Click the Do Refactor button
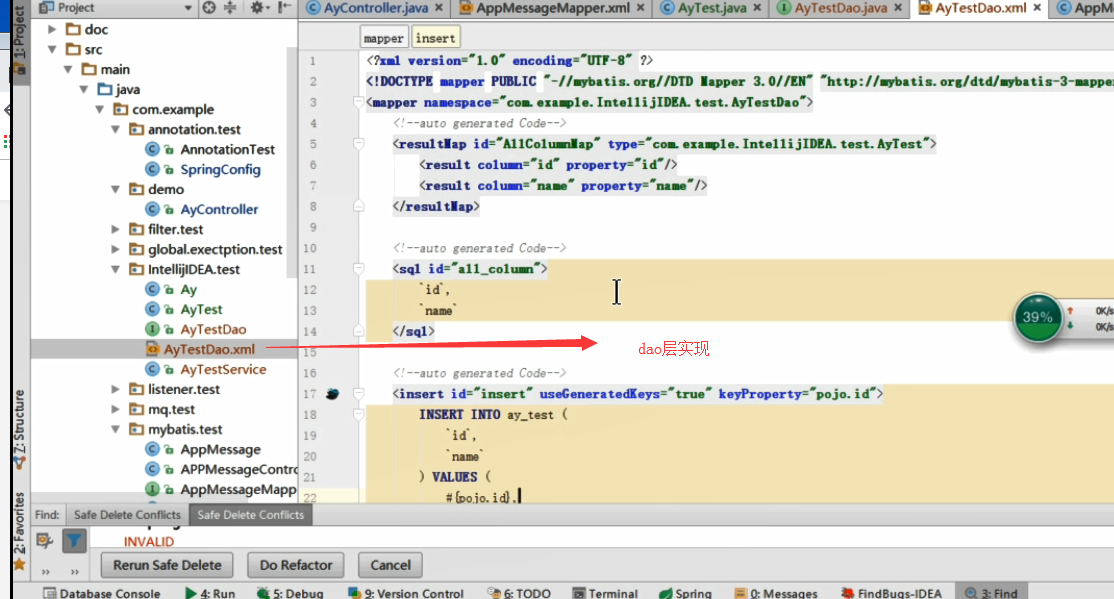This screenshot has width=1114, height=599. pyautogui.click(x=296, y=565)
